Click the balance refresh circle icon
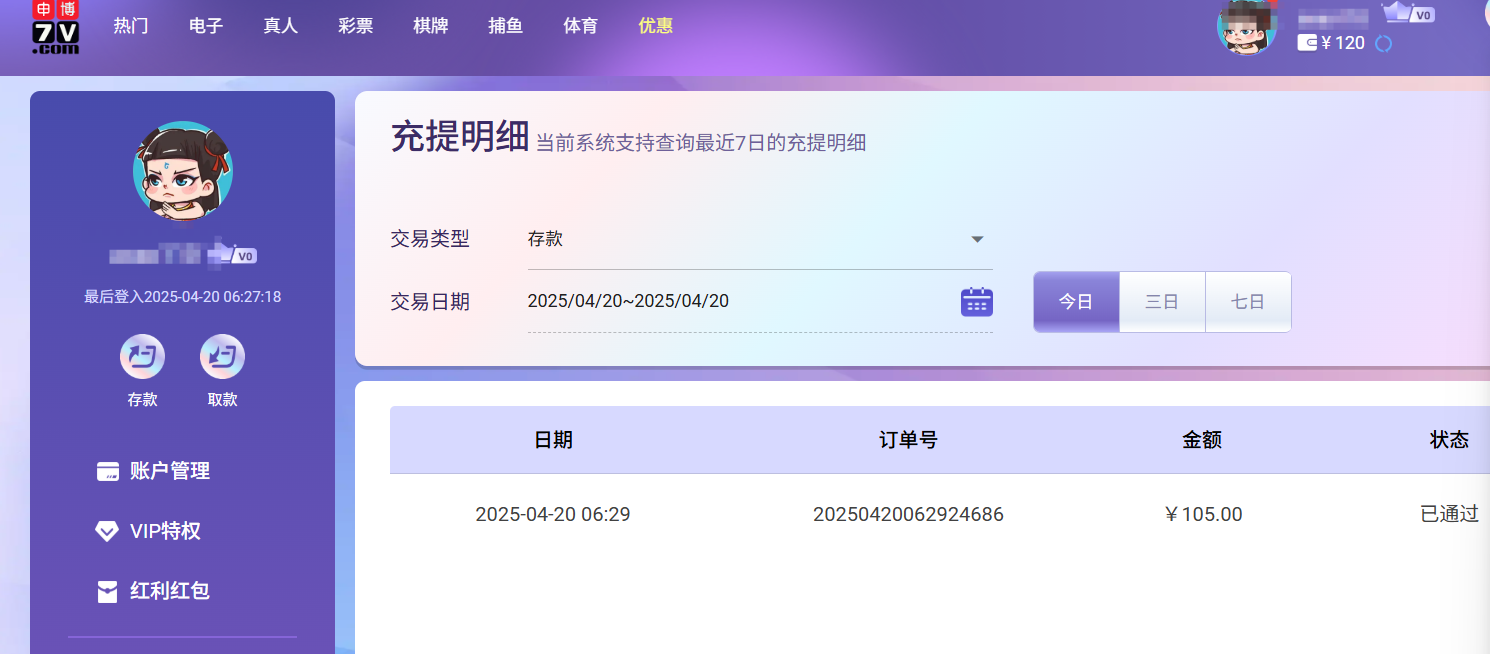This screenshot has width=1490, height=654. coord(1384,44)
